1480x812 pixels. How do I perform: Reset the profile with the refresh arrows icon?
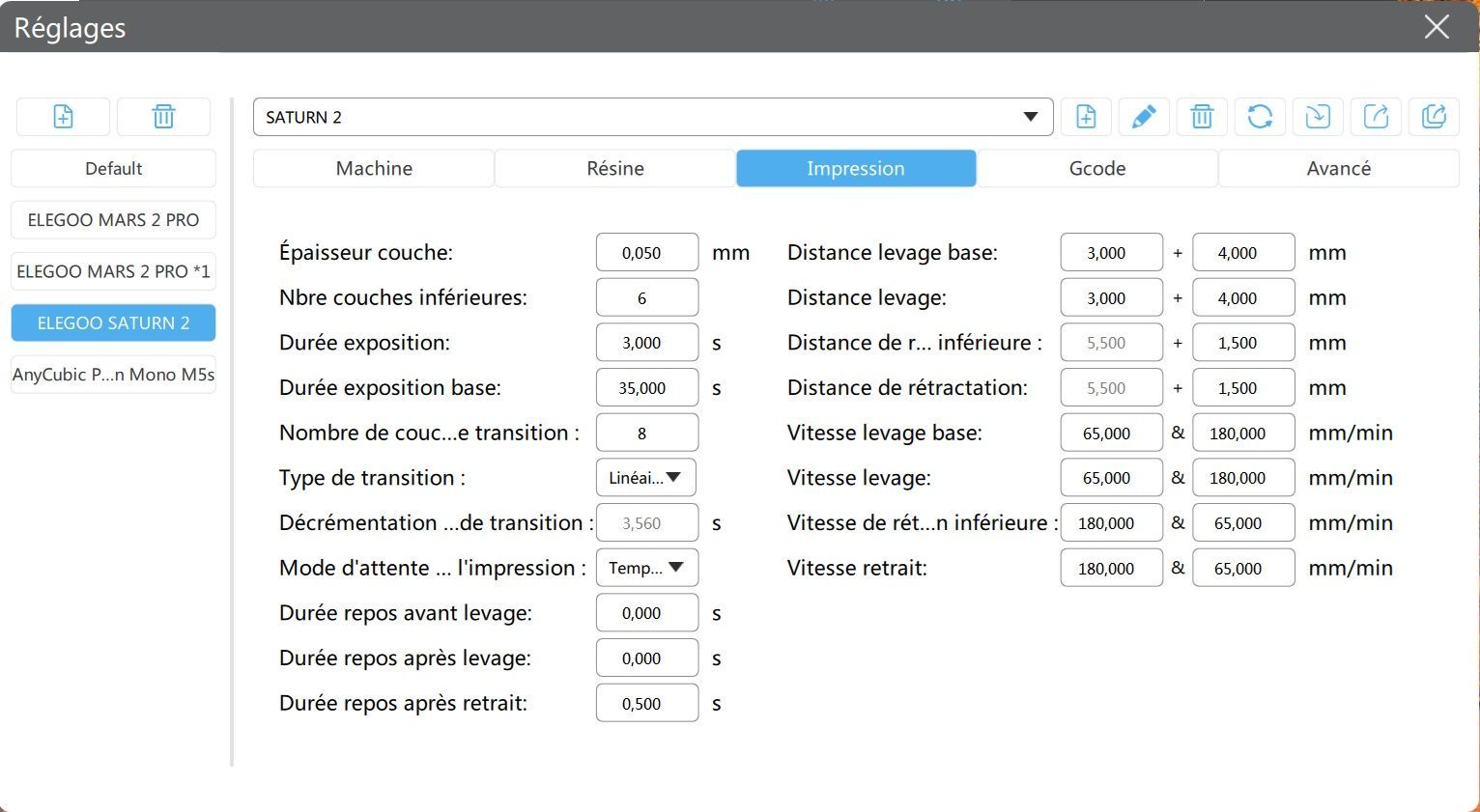pyautogui.click(x=1260, y=117)
